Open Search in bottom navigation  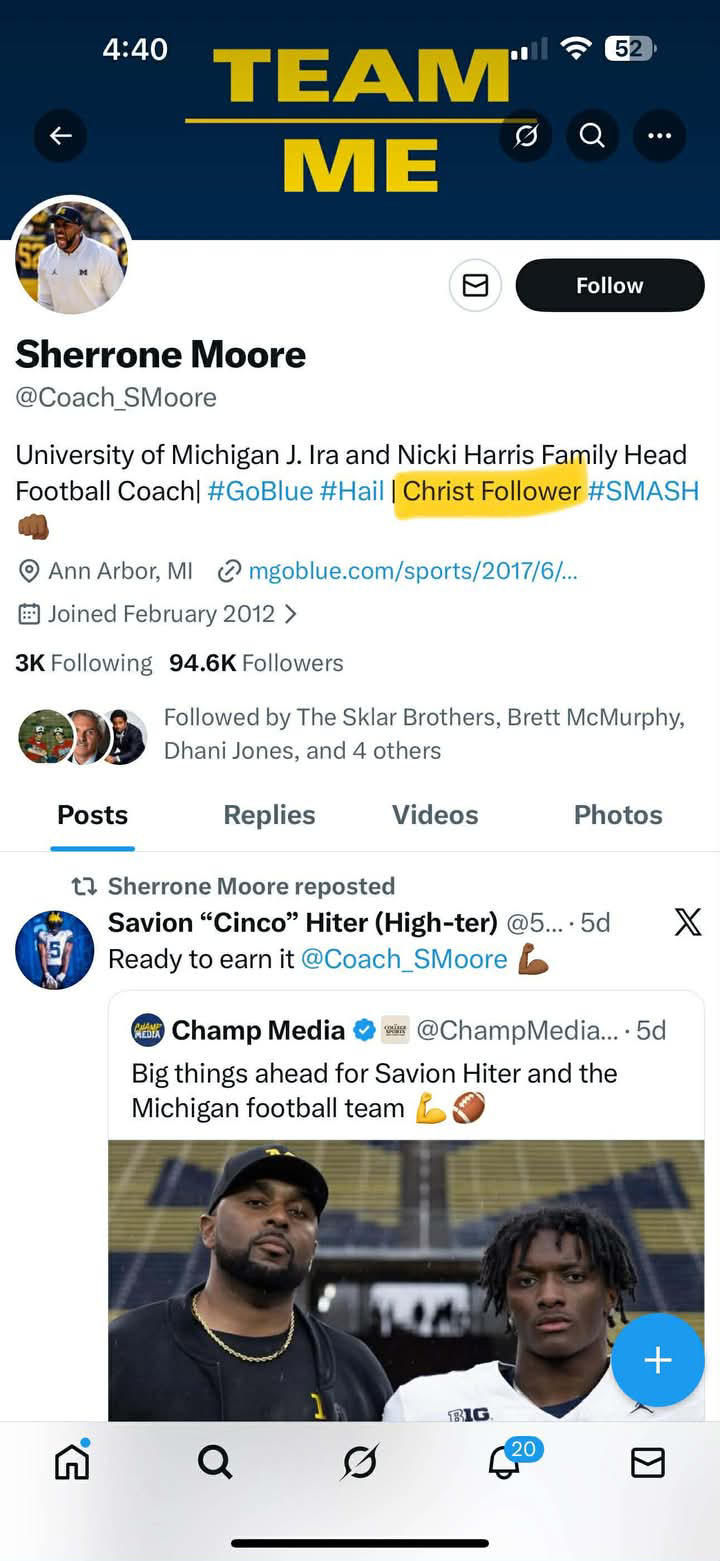pyautogui.click(x=215, y=1462)
